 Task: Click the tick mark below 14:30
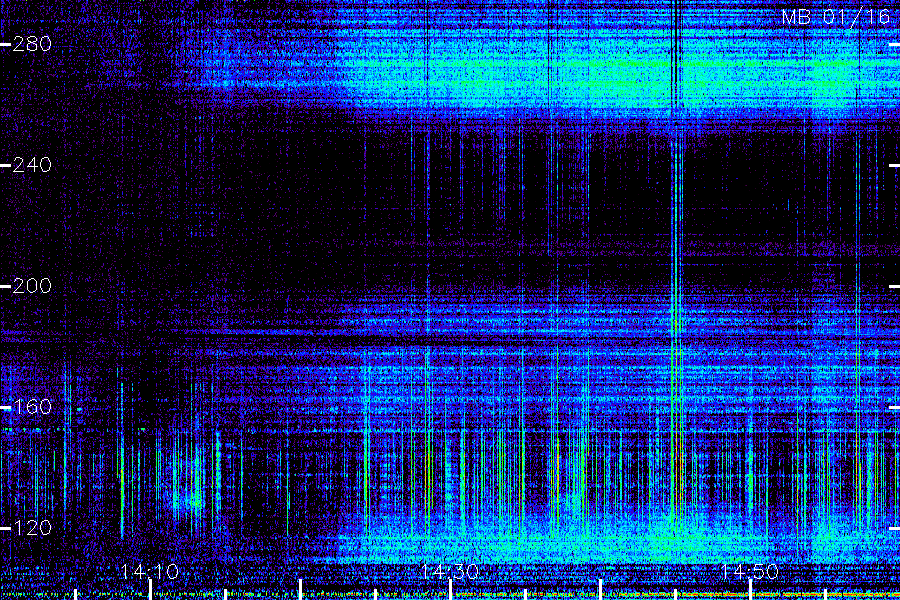[451, 590]
